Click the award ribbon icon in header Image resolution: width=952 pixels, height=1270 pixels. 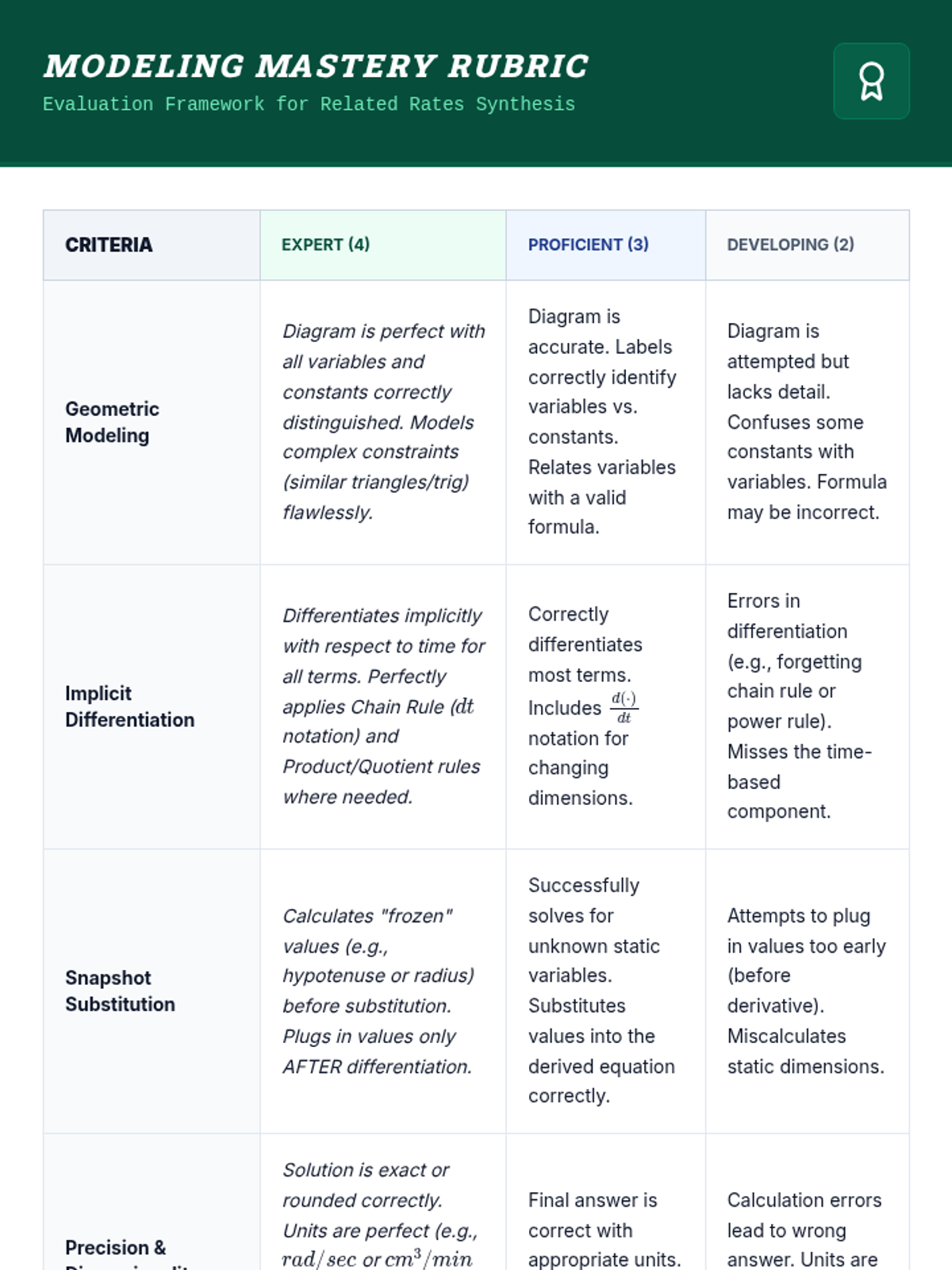(x=871, y=81)
